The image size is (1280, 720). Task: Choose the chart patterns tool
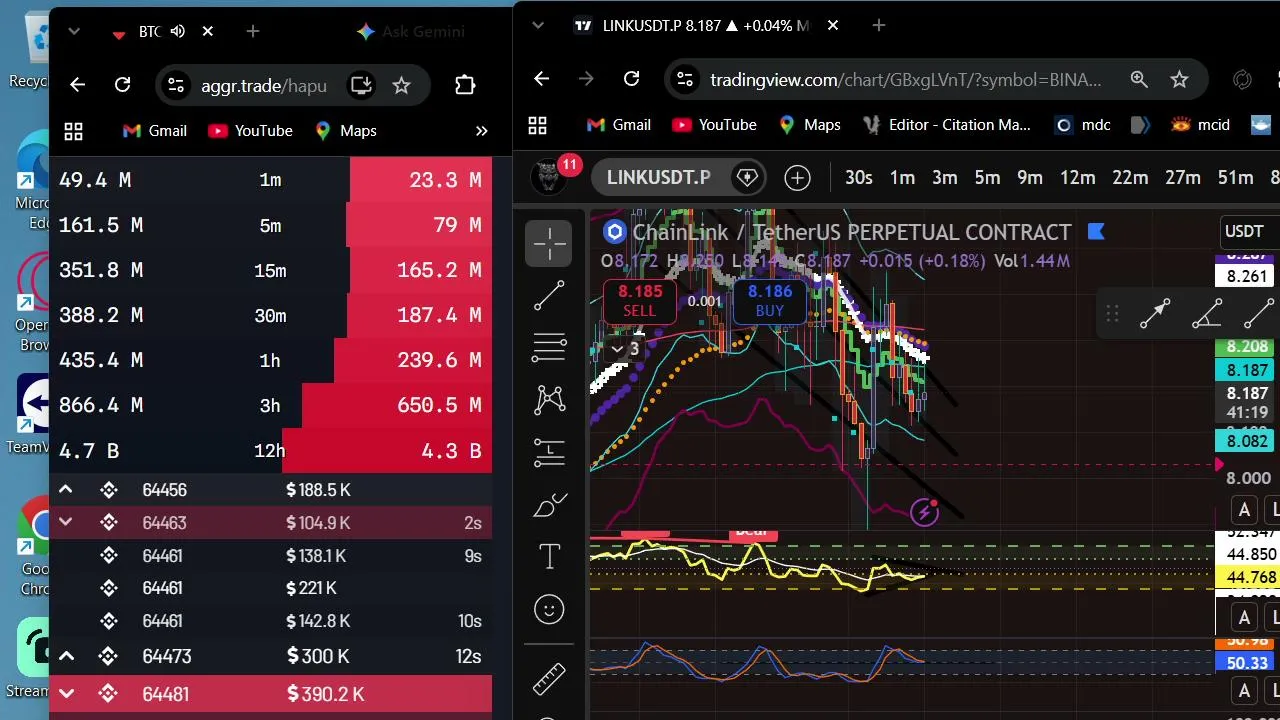pos(549,400)
